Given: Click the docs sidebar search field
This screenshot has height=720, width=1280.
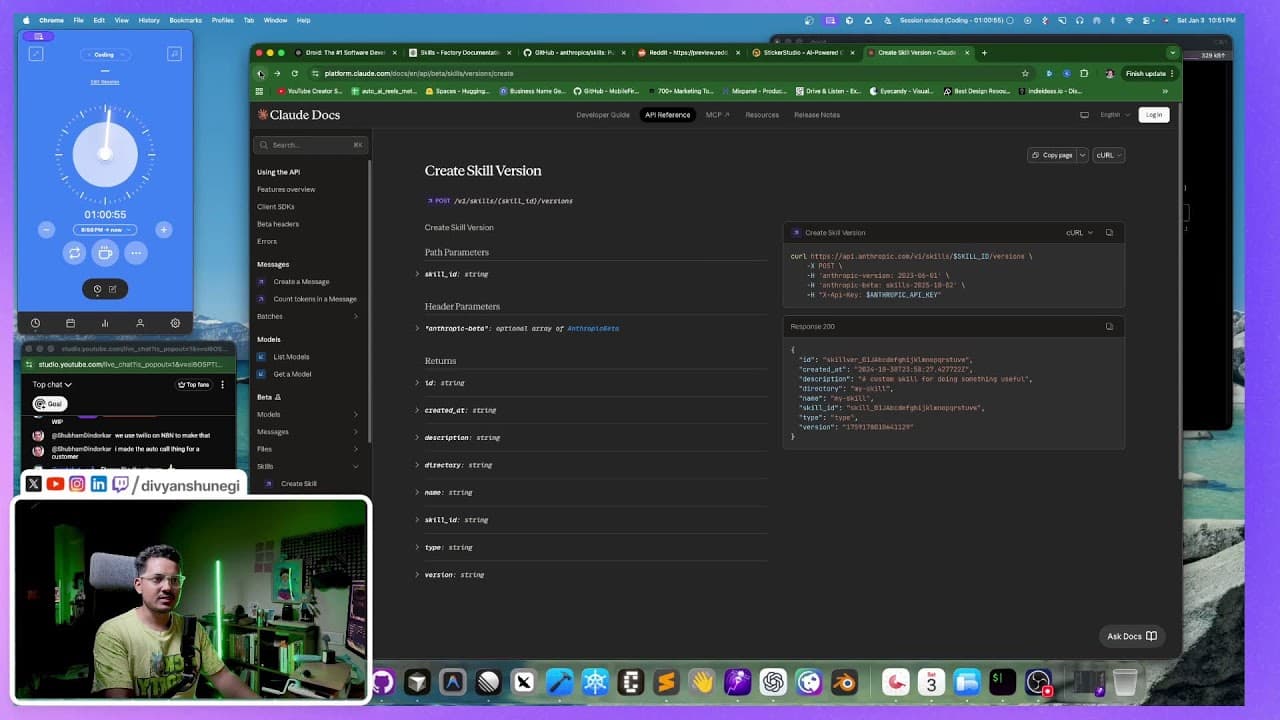Looking at the screenshot, I should pos(310,144).
